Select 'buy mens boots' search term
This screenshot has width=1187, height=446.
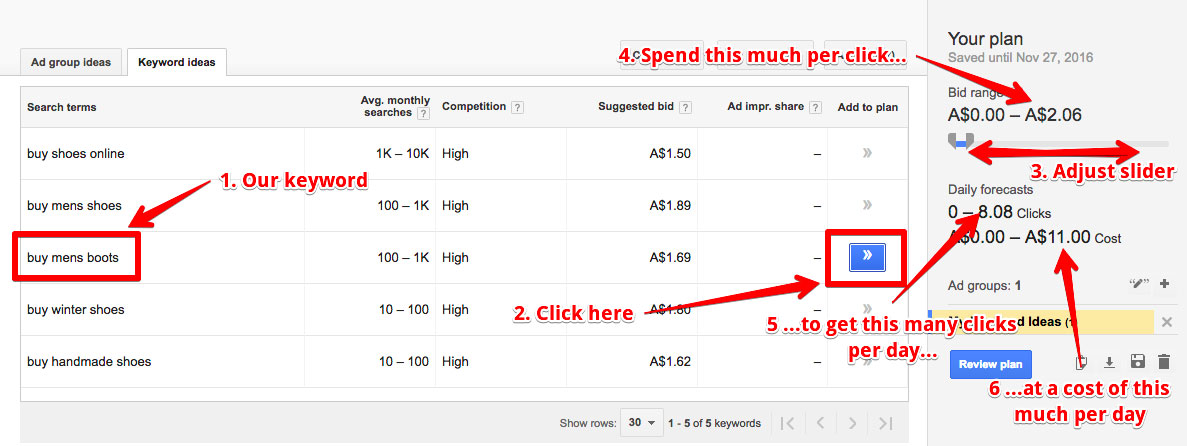tap(73, 257)
